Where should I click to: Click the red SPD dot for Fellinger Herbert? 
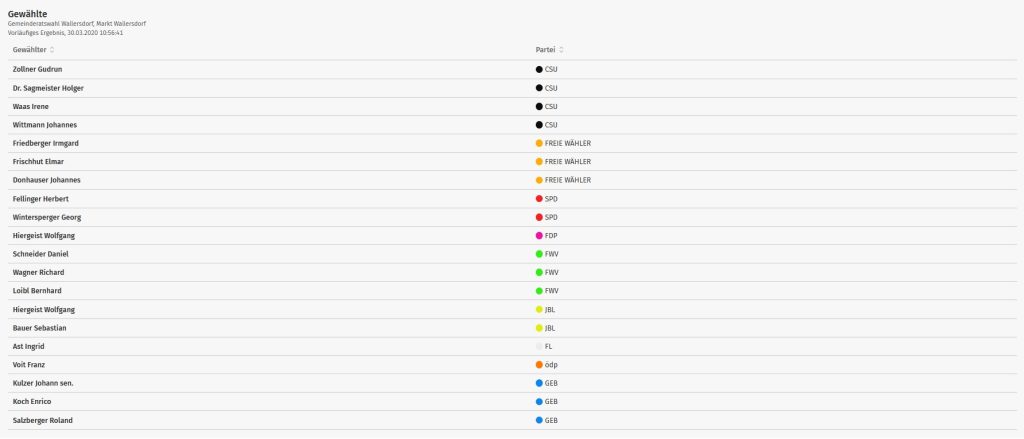(x=539, y=199)
